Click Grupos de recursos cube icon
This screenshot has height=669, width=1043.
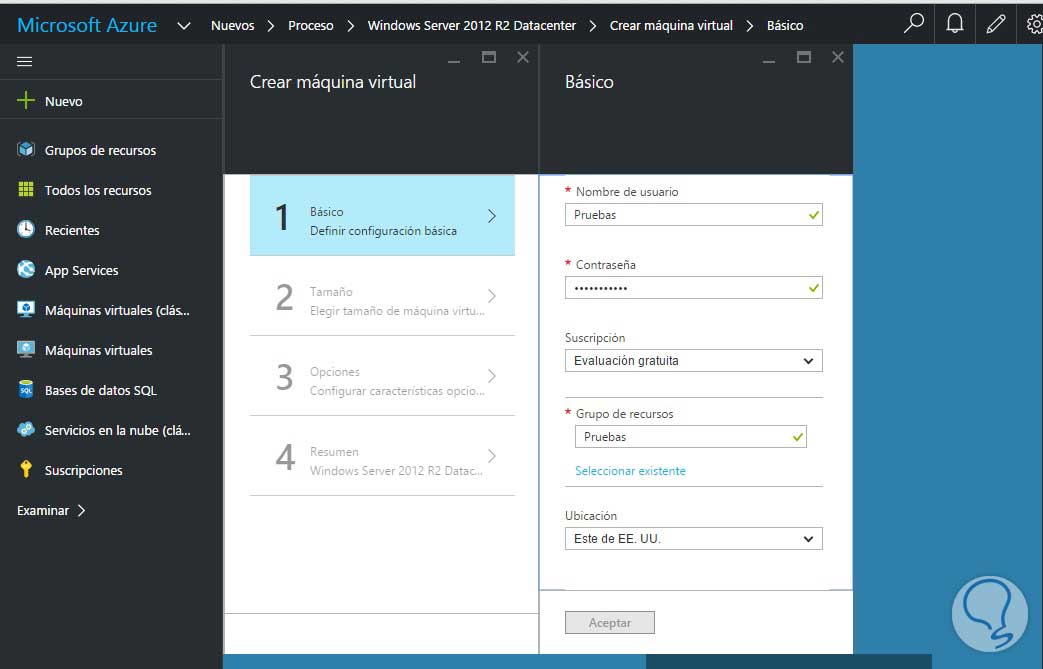pyautogui.click(x=26, y=149)
